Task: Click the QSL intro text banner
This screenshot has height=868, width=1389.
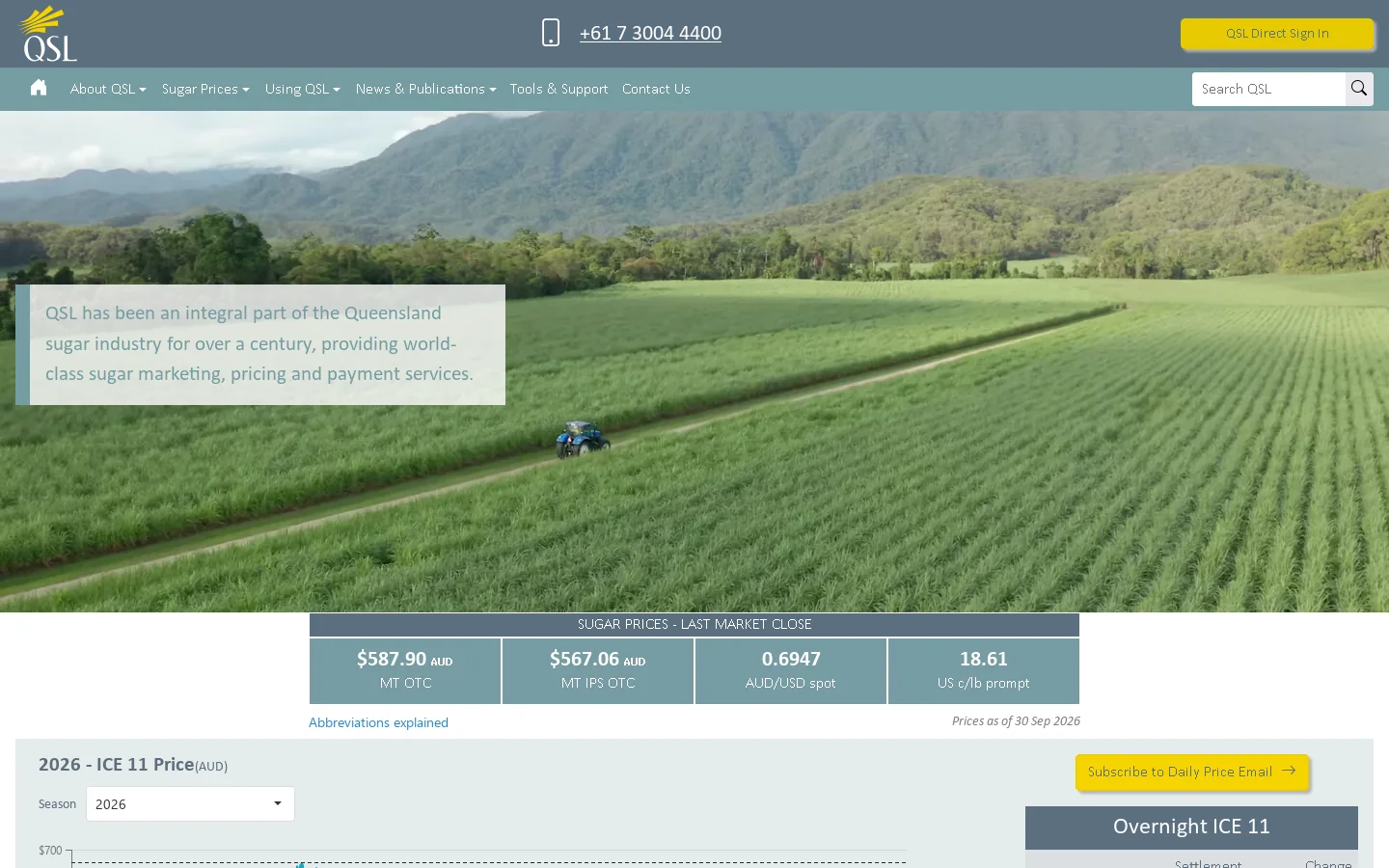Action: [260, 344]
